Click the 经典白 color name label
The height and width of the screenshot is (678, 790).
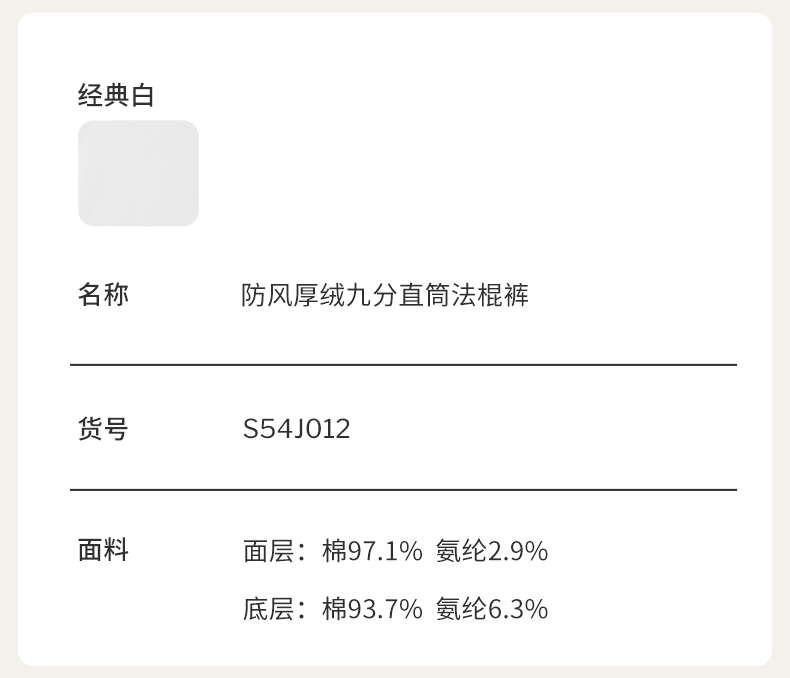[x=116, y=96]
